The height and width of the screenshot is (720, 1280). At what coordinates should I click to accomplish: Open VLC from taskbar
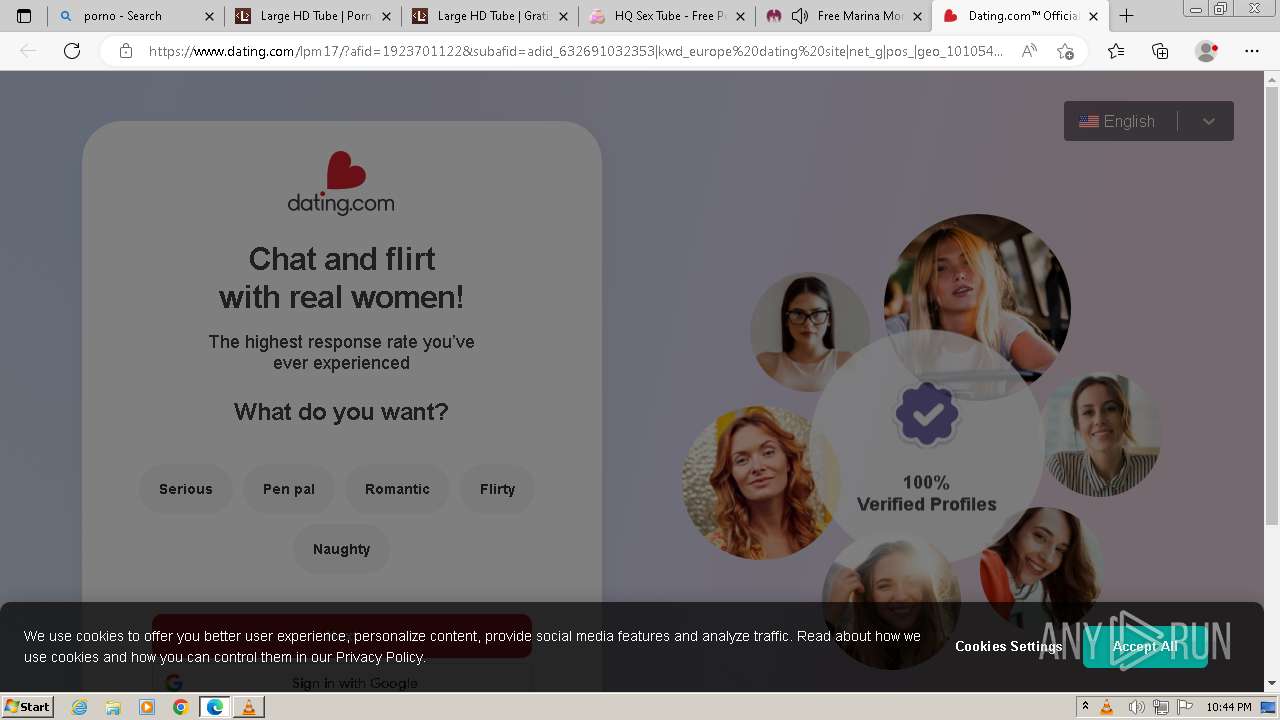point(249,707)
